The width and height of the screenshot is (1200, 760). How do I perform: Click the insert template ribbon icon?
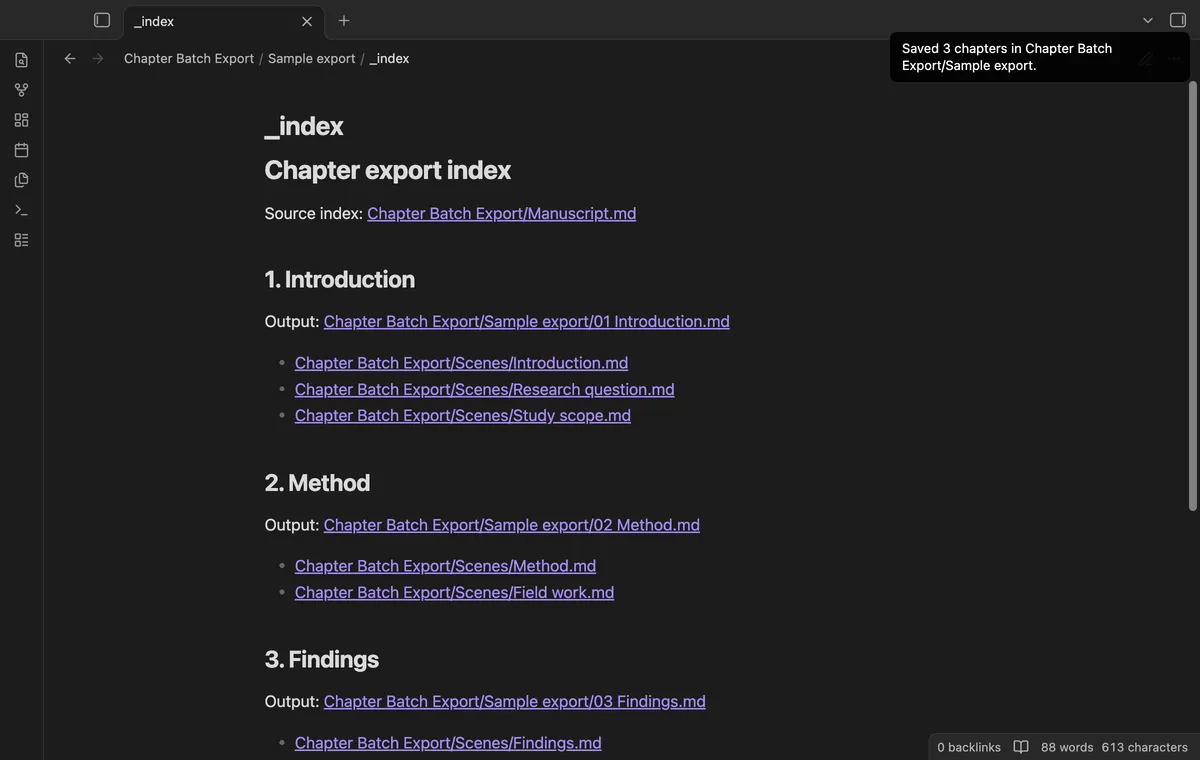point(21,180)
